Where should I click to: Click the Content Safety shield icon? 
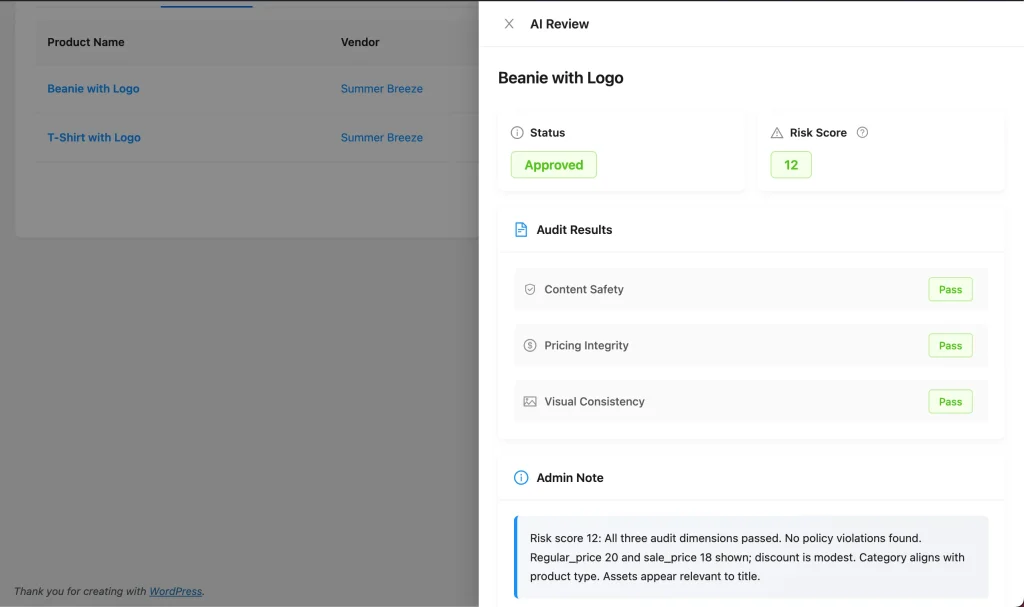coord(530,289)
